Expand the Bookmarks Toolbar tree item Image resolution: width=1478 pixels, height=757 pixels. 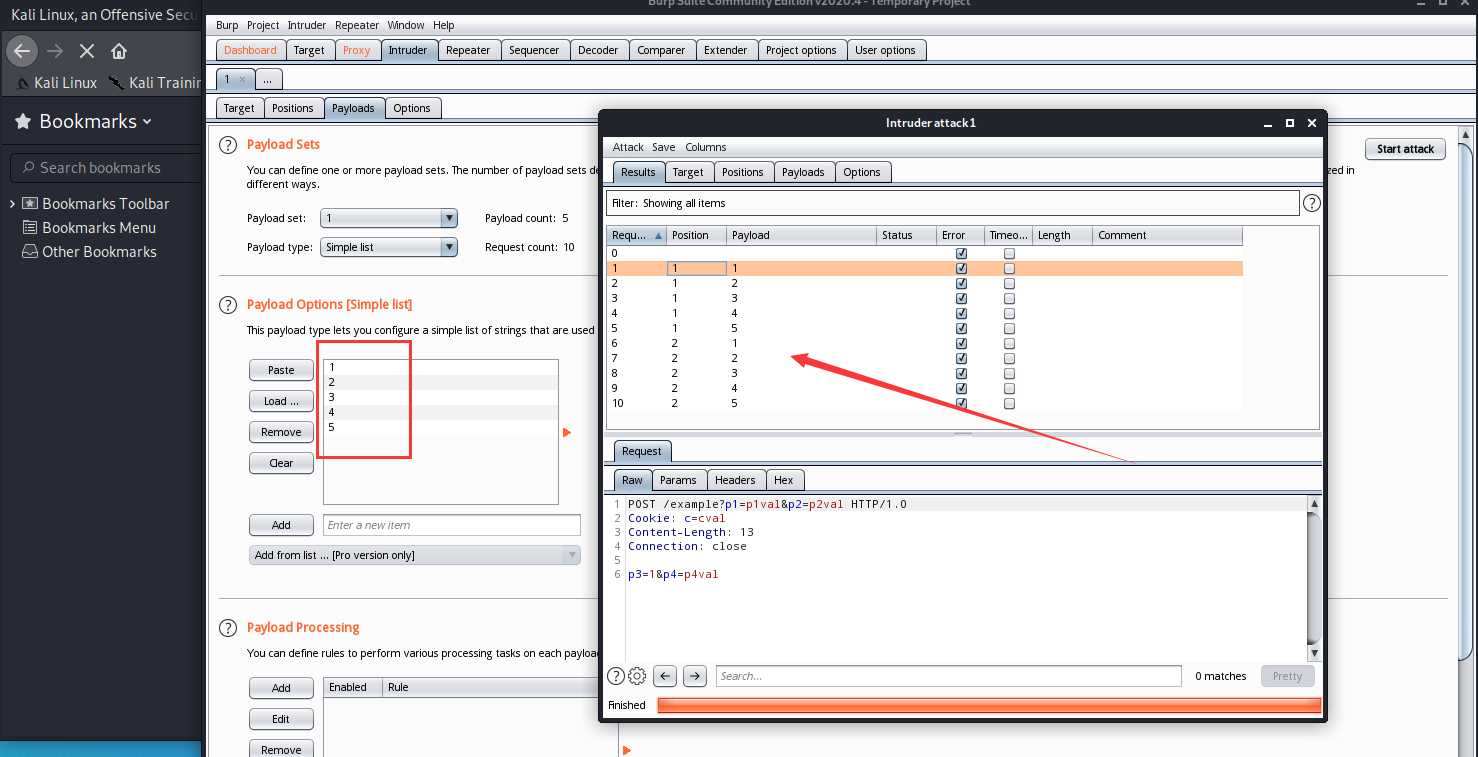click(x=12, y=204)
